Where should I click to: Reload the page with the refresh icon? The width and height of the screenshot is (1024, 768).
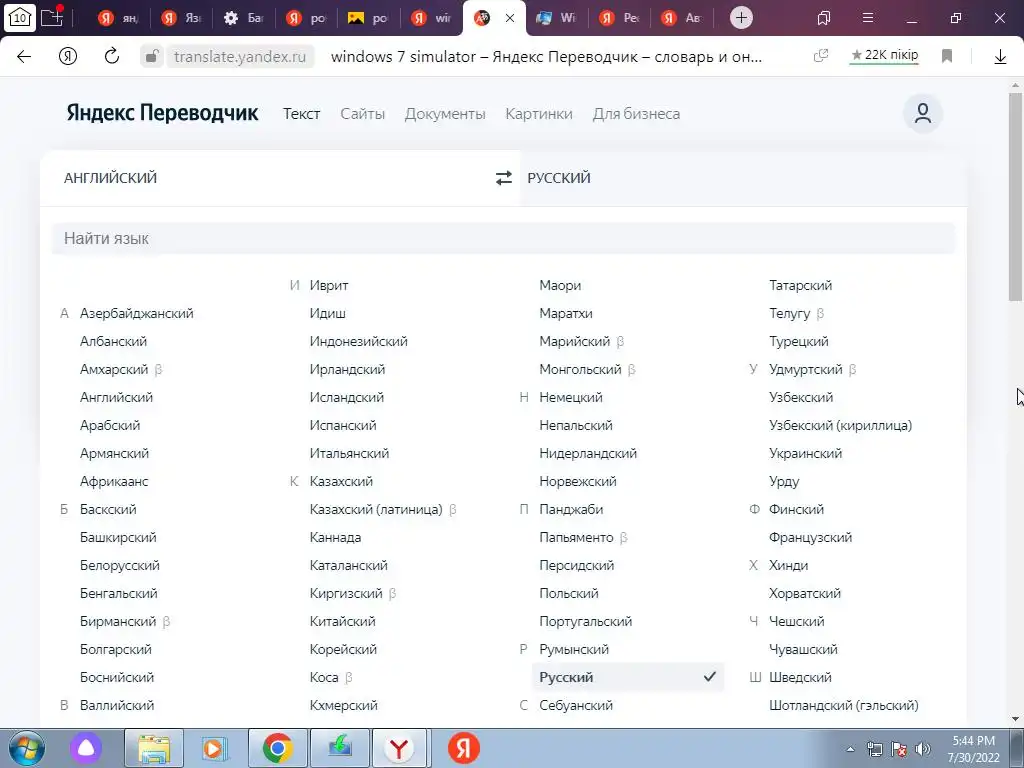click(112, 56)
